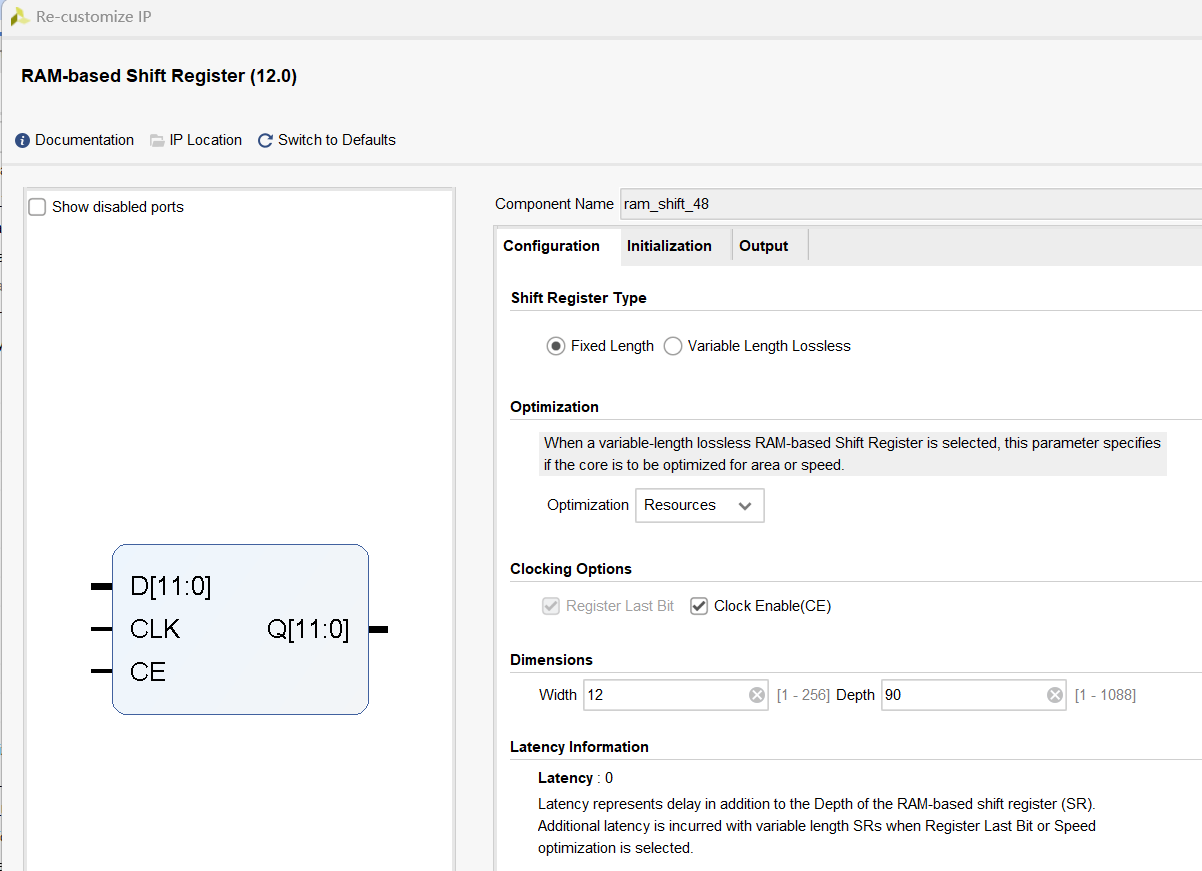Enable Show disabled ports

(37, 206)
